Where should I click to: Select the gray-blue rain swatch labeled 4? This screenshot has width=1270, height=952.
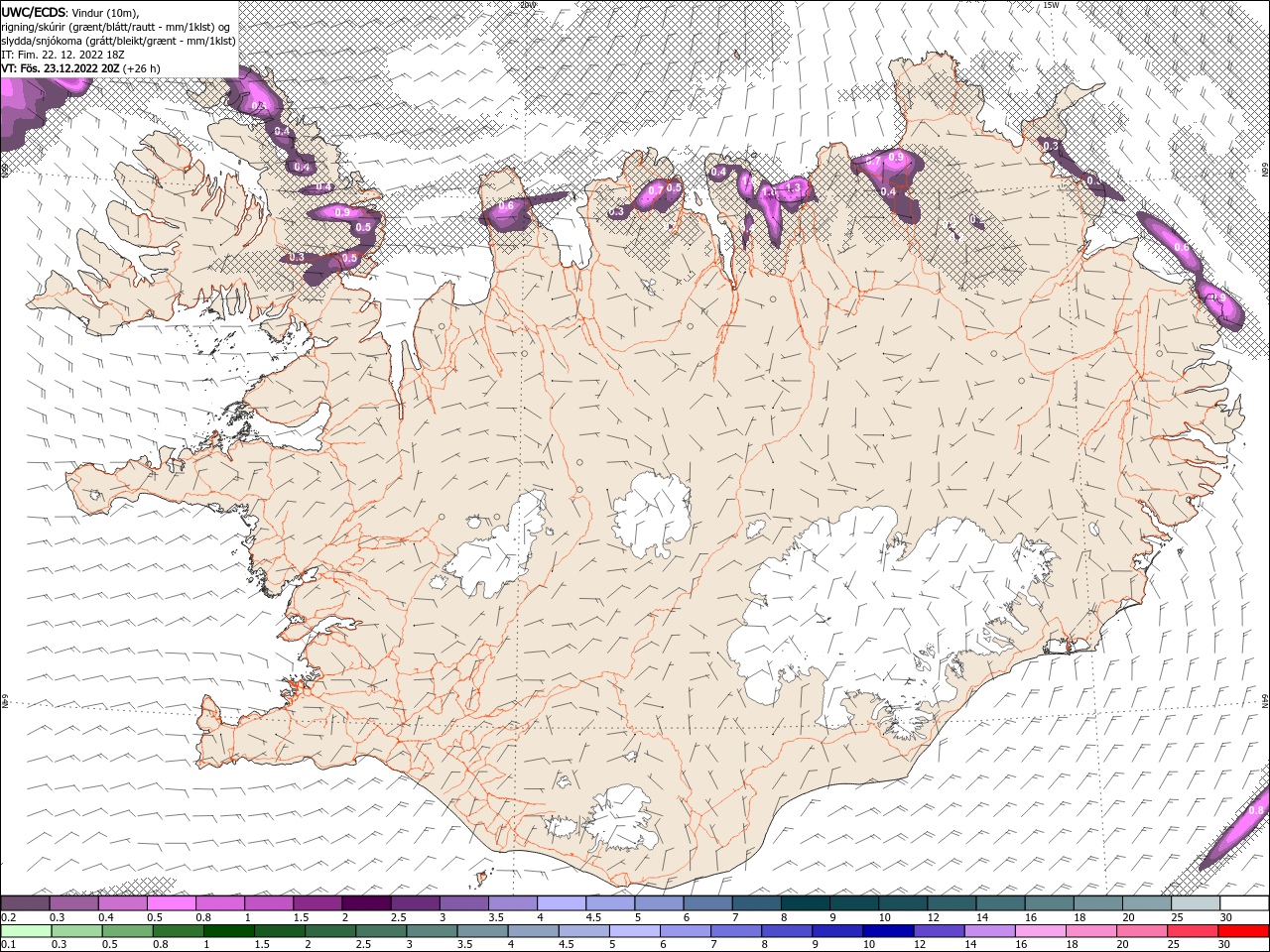(x=533, y=930)
